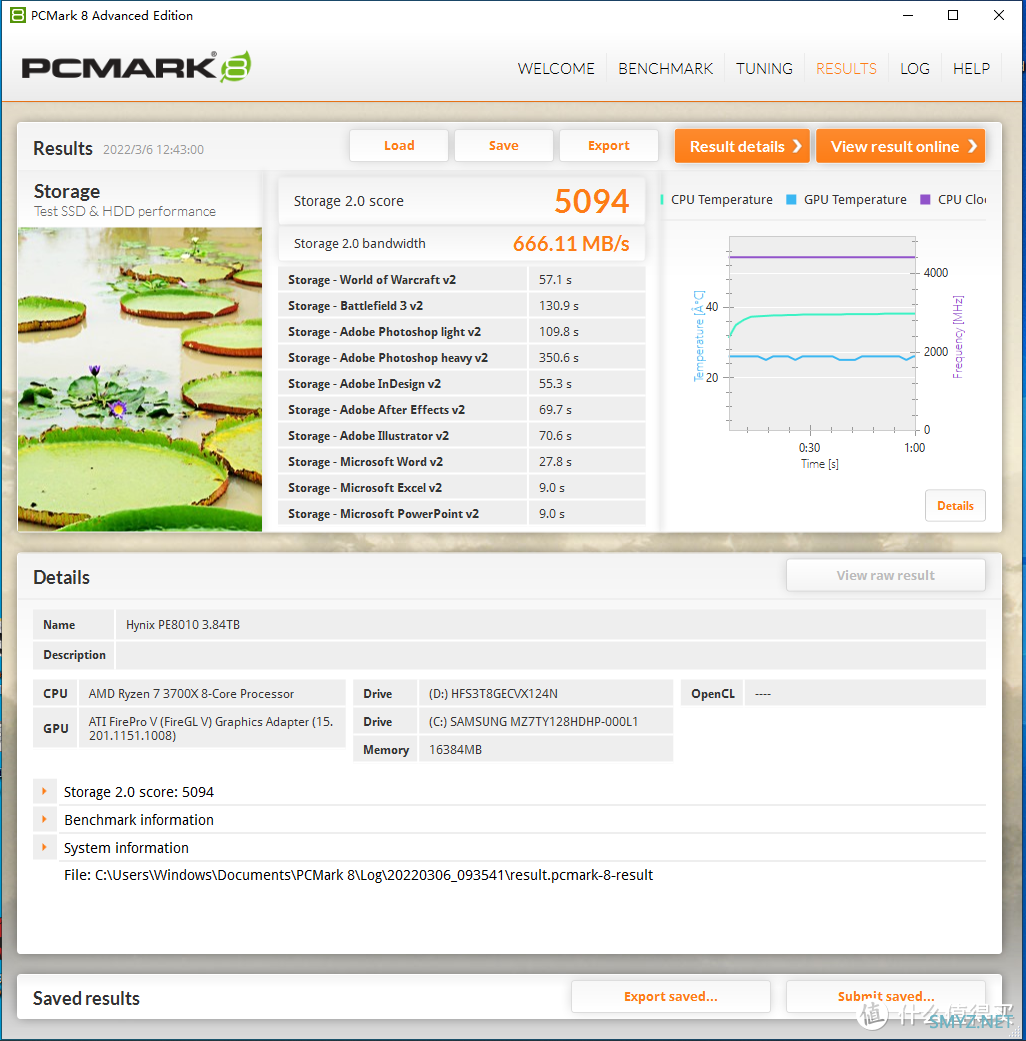Select Storage - Adobe InDesign v2 row
1026x1041 pixels.
coord(462,384)
